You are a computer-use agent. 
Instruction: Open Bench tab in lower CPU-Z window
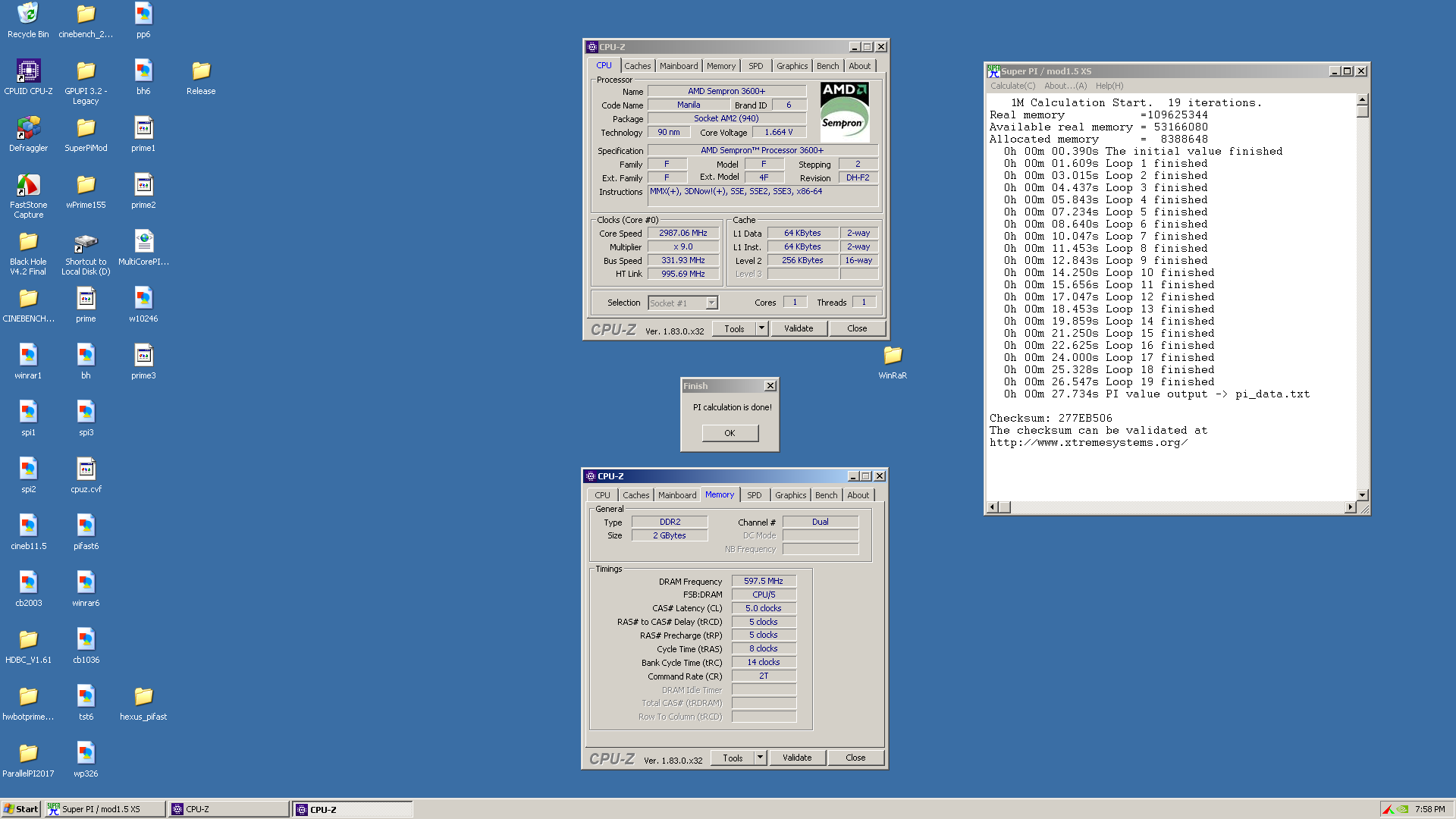pyautogui.click(x=827, y=495)
